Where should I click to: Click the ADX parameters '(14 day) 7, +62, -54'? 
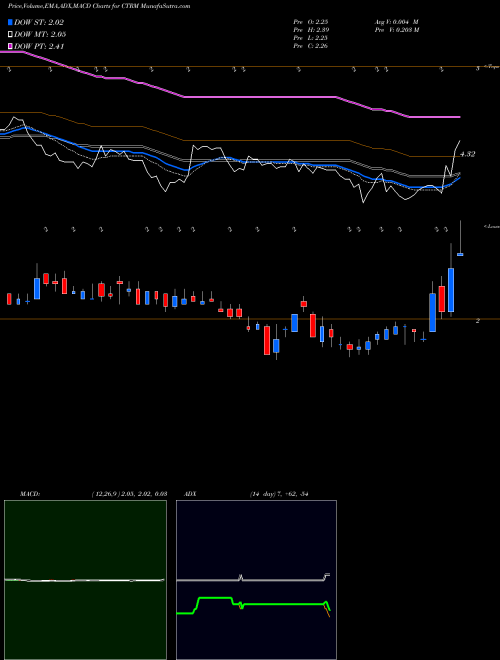[x=279, y=494]
